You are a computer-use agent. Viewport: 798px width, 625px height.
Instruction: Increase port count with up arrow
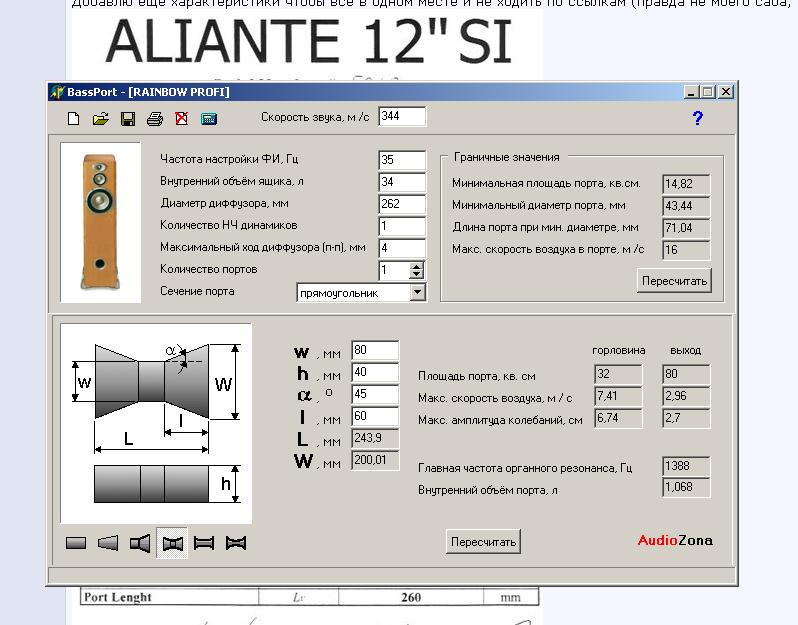point(417,266)
